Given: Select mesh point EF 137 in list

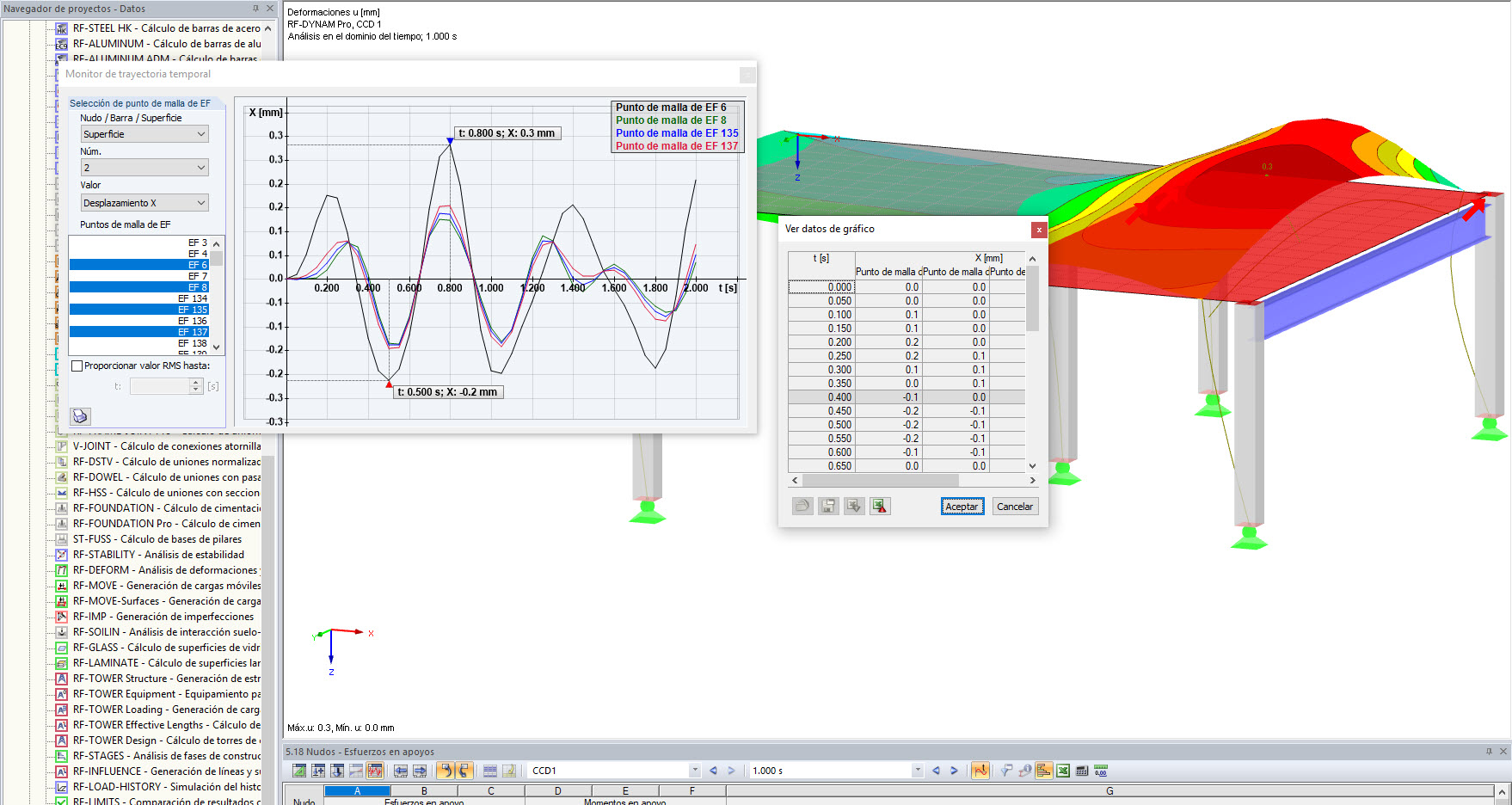Looking at the screenshot, I should coord(139,332).
